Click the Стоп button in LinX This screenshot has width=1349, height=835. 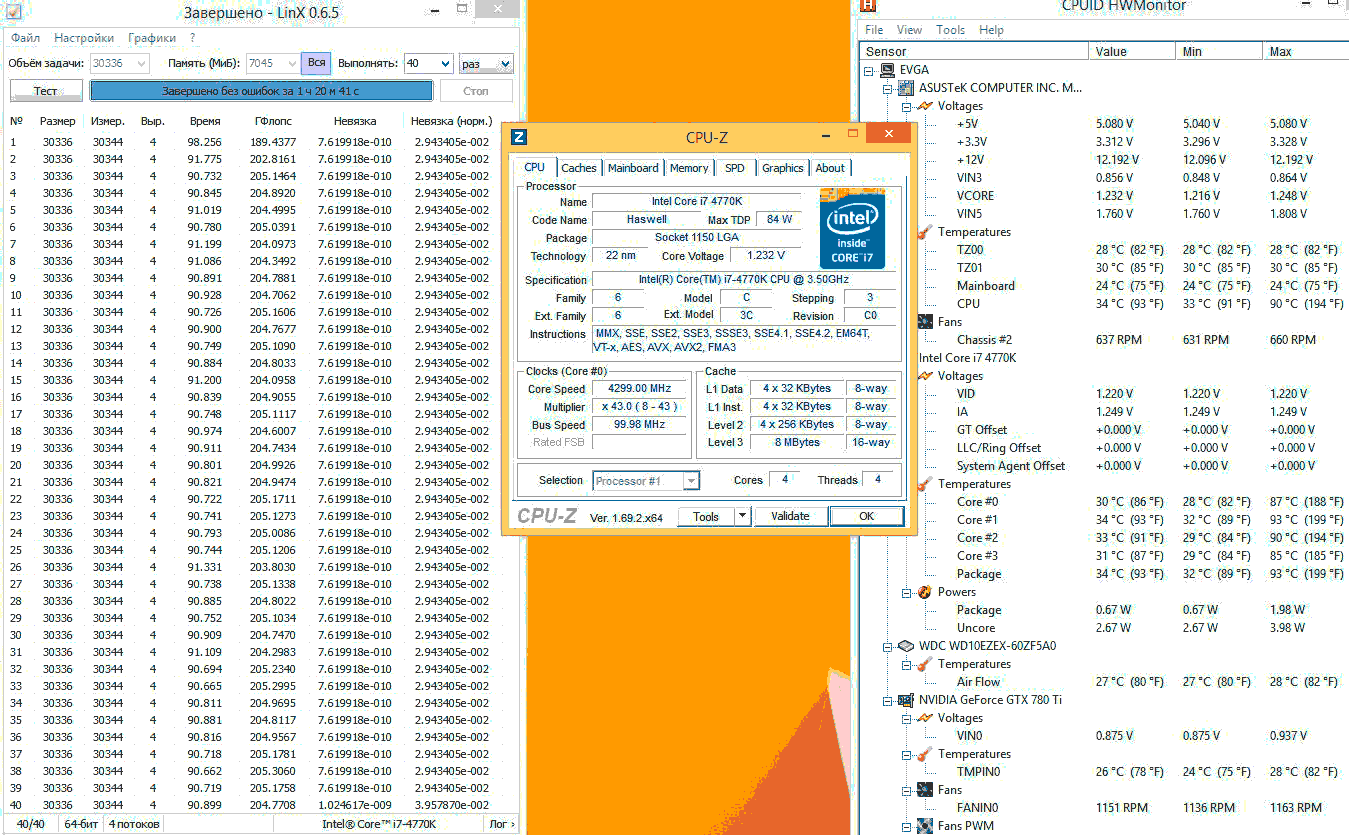476,91
